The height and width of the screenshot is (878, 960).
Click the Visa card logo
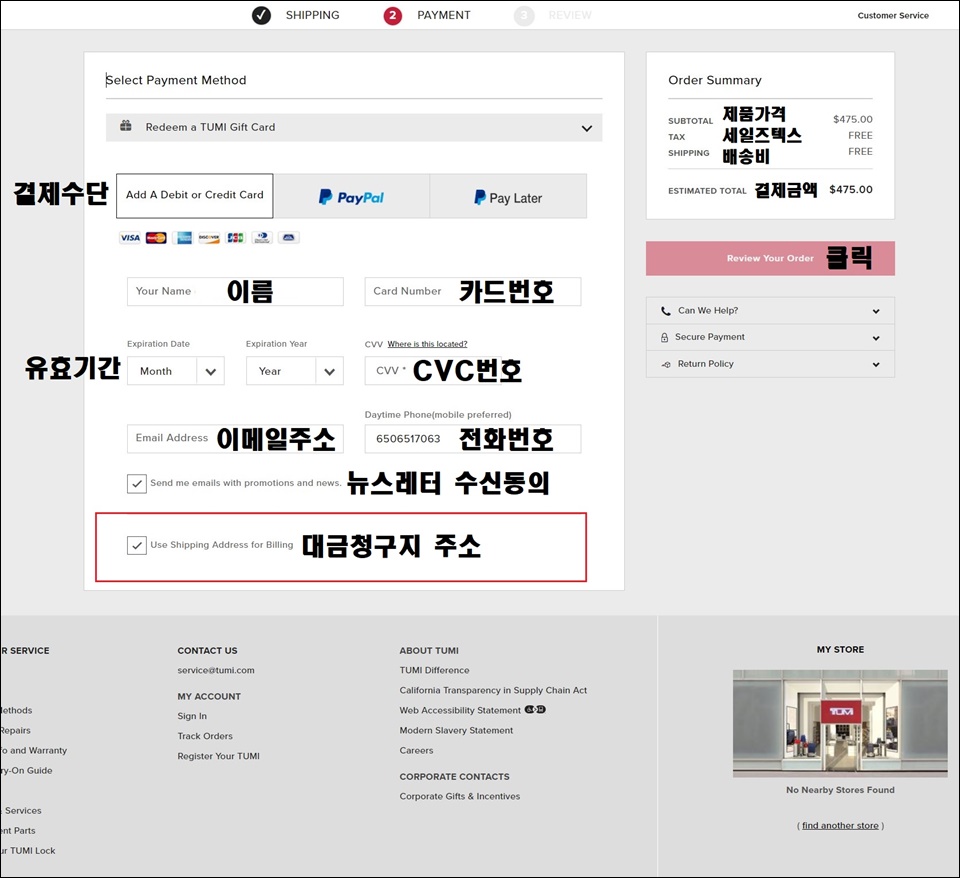(x=130, y=238)
